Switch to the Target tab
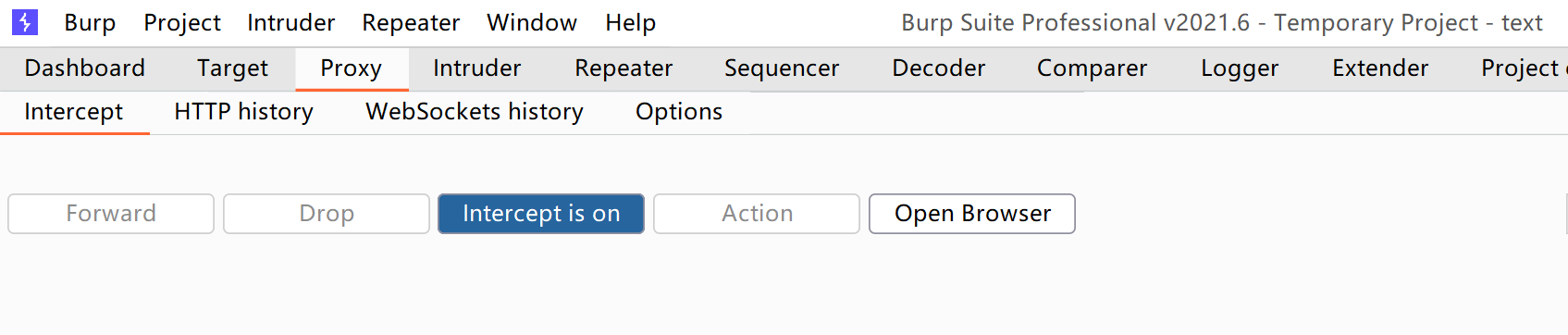 coord(232,68)
